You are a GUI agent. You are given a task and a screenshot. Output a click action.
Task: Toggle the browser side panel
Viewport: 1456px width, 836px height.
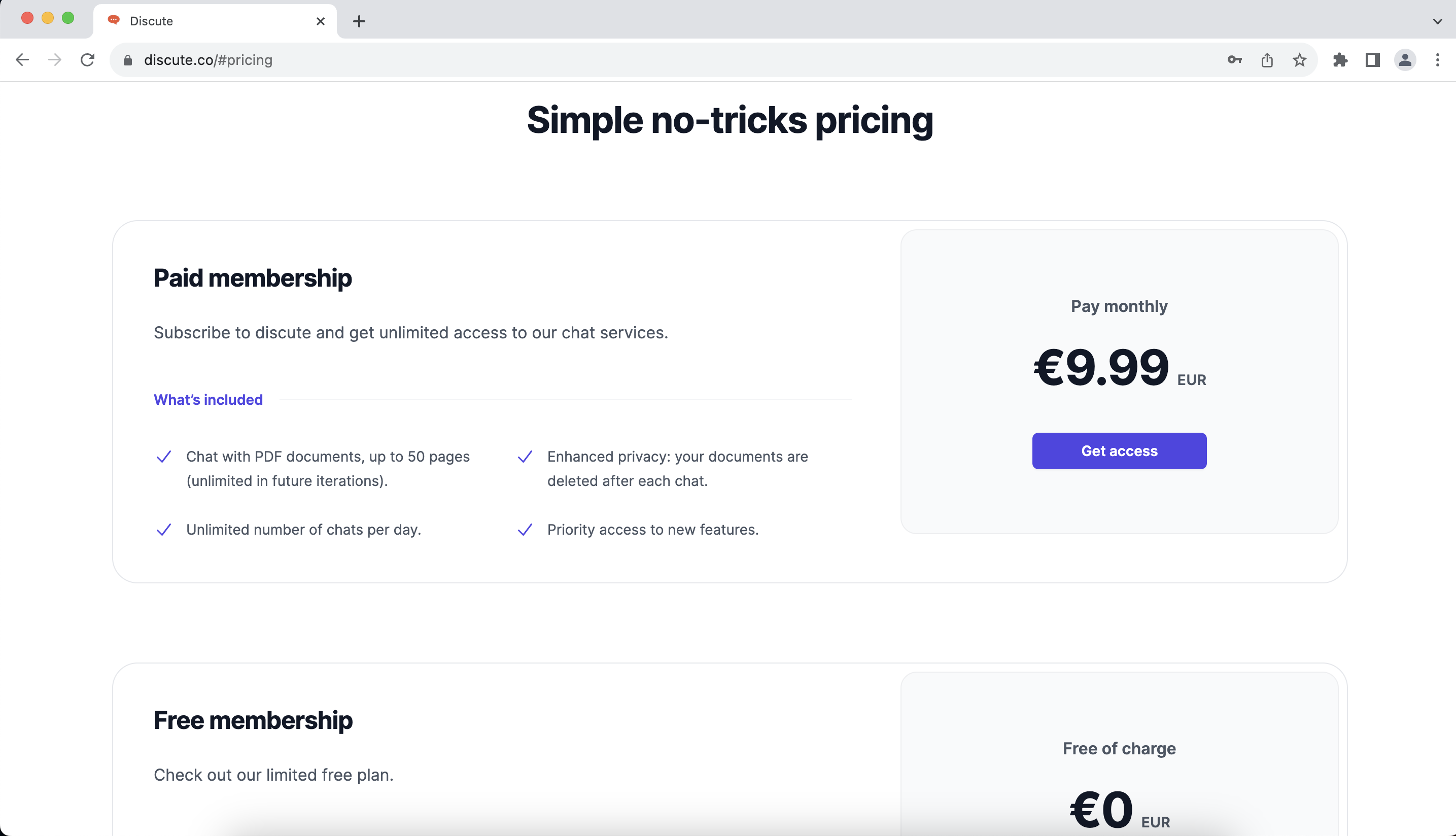tap(1372, 60)
